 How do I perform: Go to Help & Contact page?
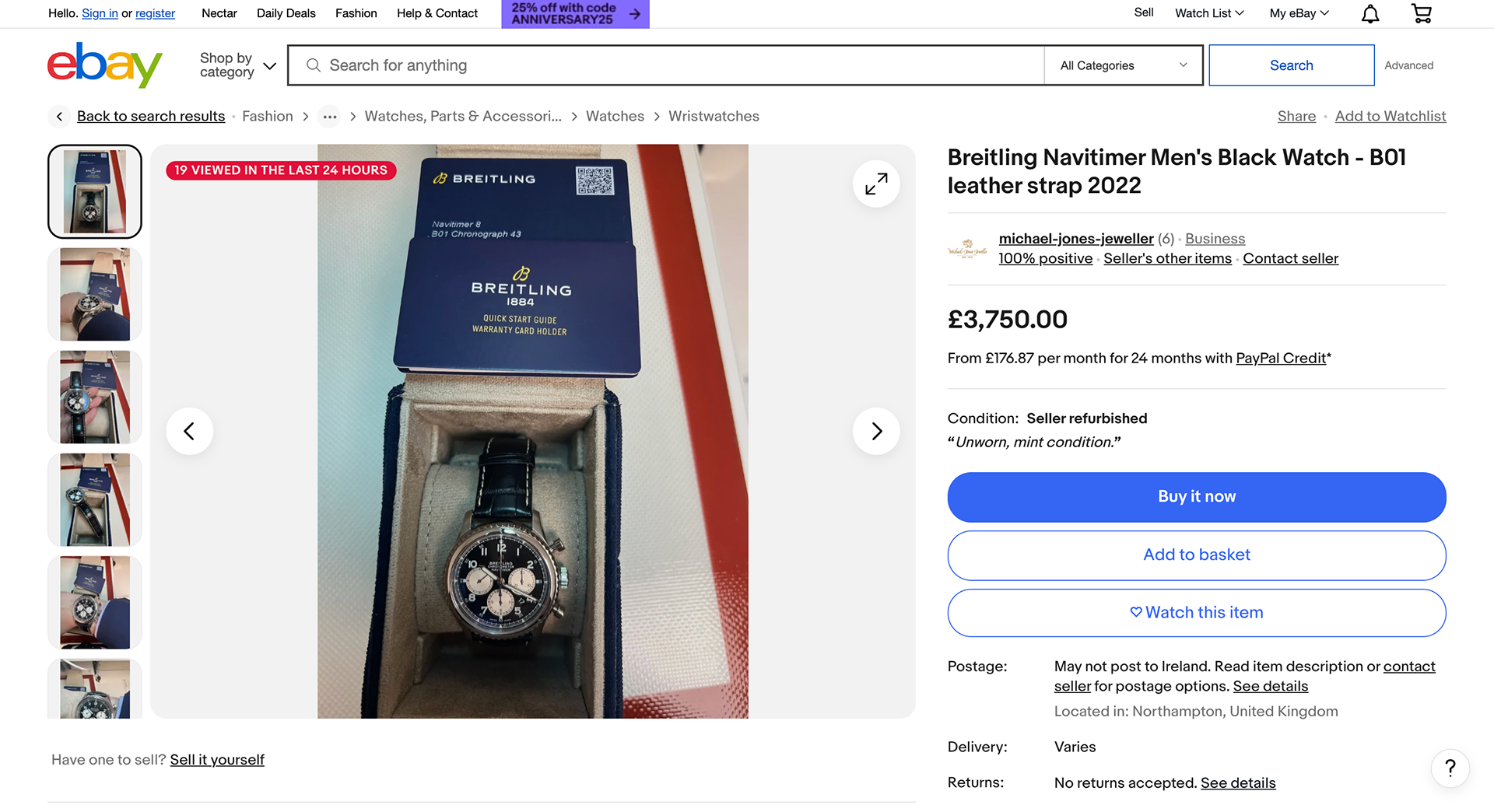(437, 13)
